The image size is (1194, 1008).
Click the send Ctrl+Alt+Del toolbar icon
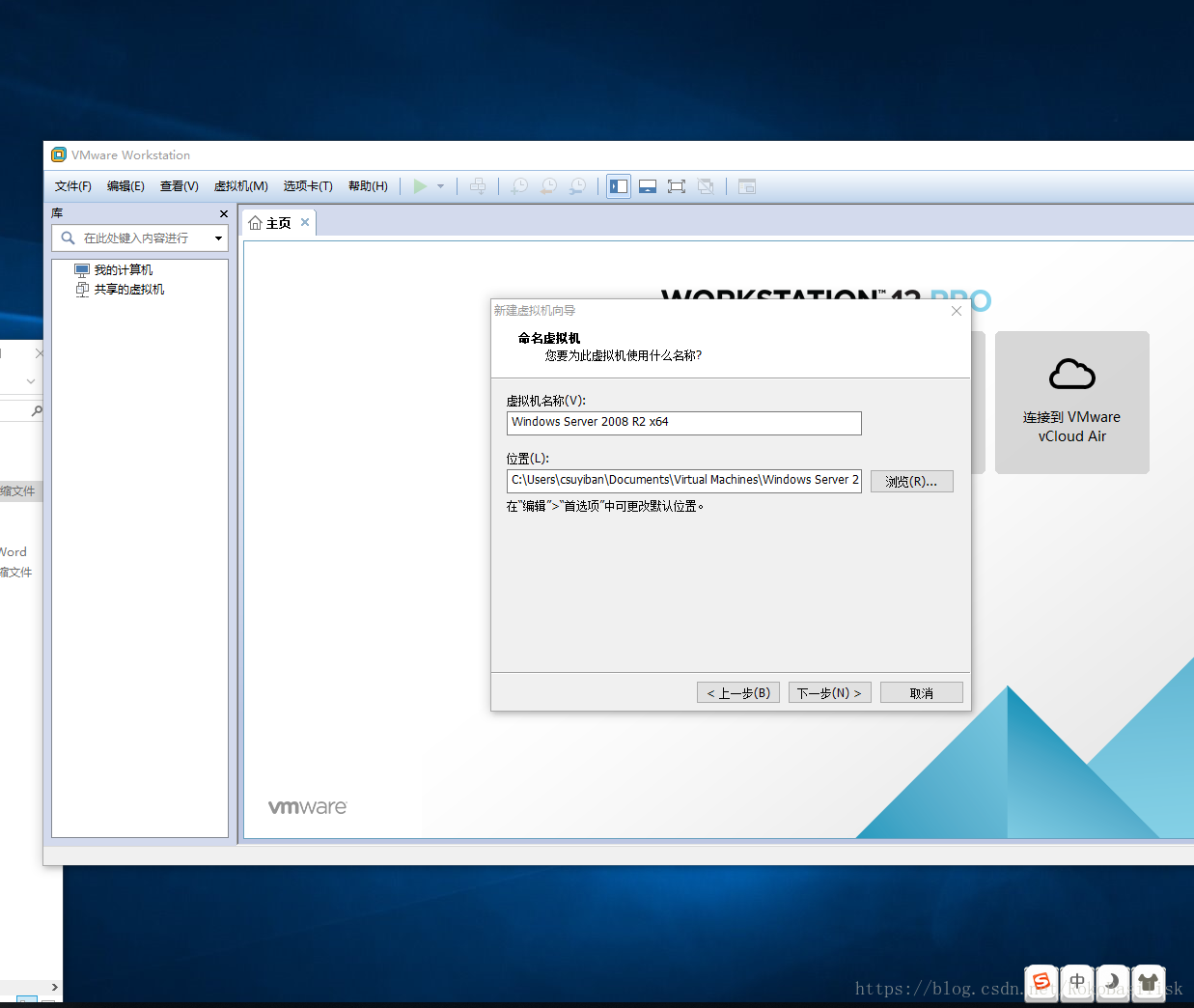(478, 186)
